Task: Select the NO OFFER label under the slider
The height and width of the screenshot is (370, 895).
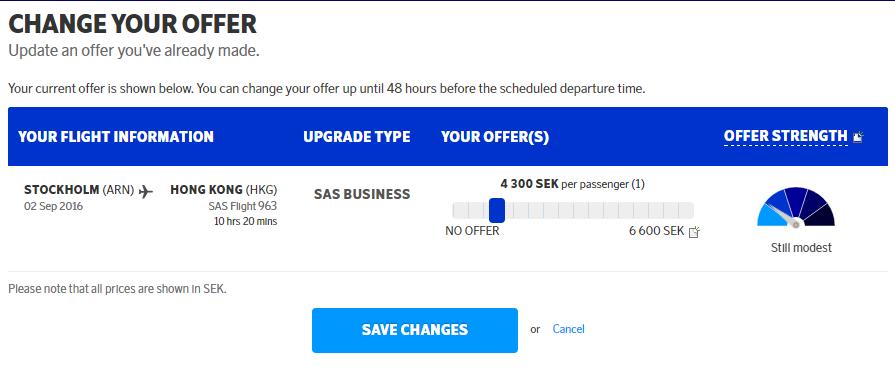Action: (472, 231)
